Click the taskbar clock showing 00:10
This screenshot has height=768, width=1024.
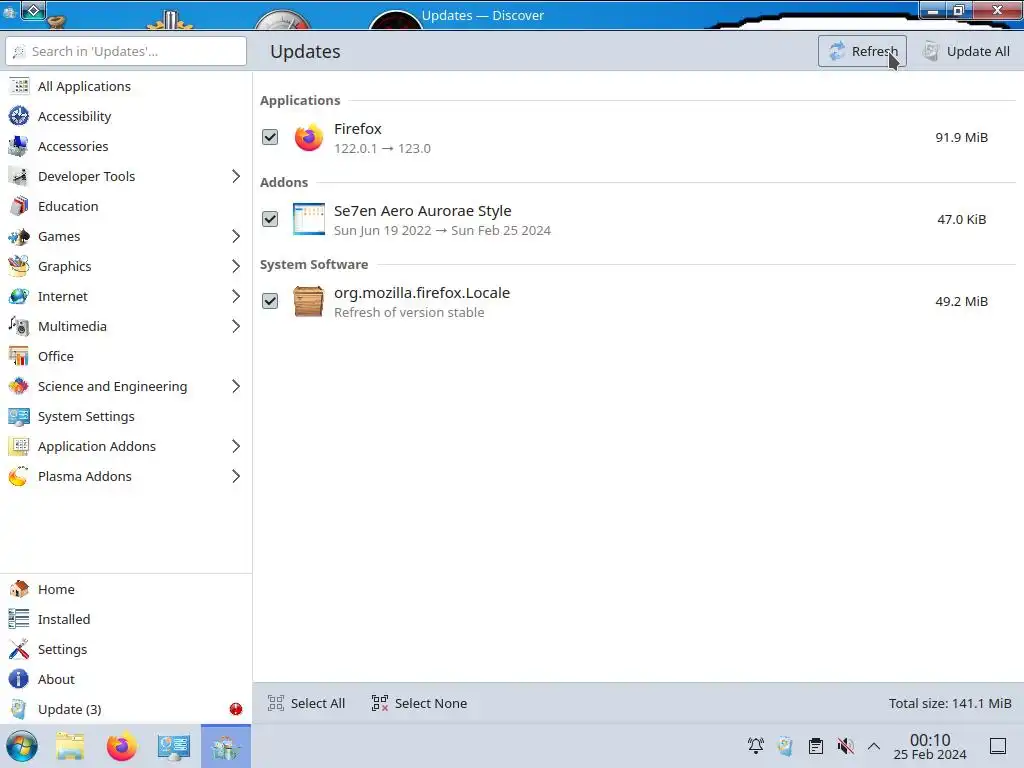[930, 746]
